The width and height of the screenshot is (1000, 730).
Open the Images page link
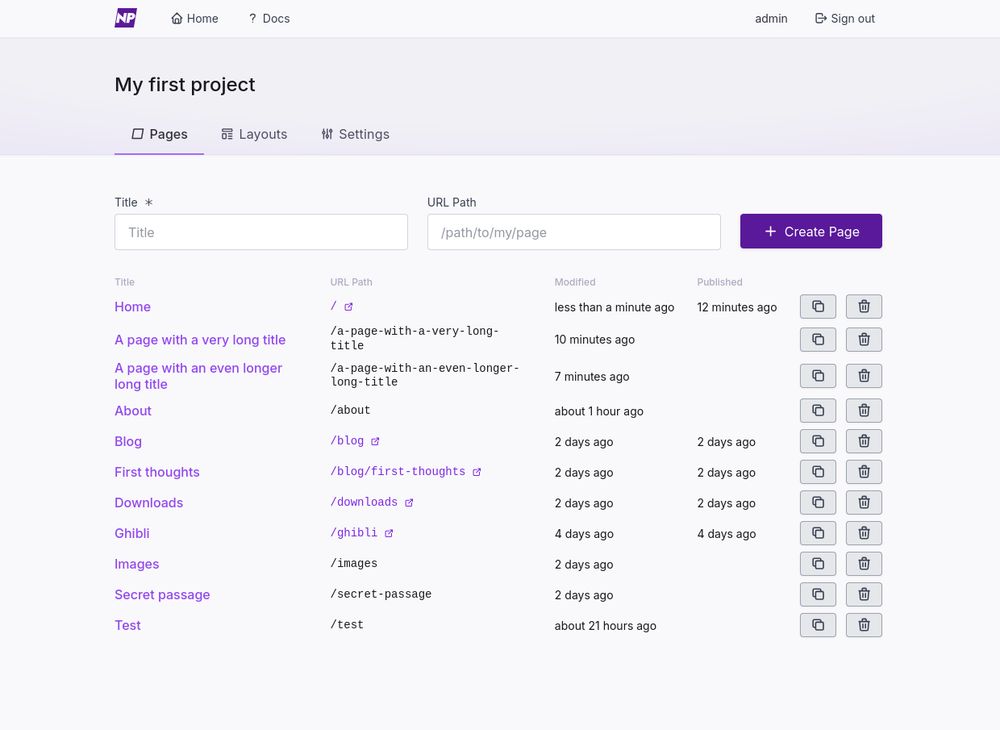[137, 564]
